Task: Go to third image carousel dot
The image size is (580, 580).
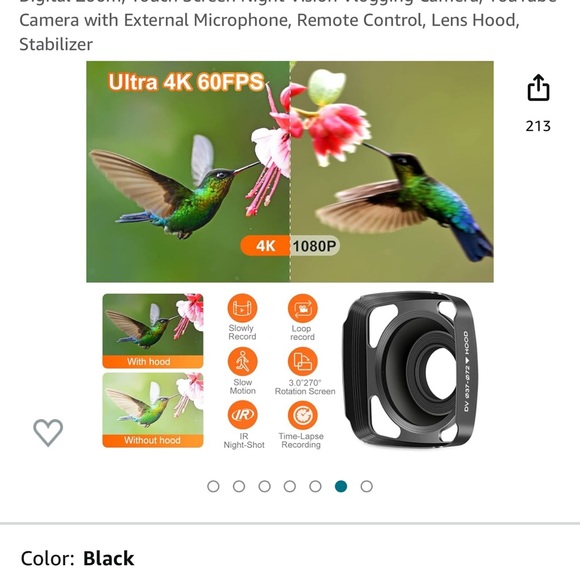Action: coord(264,486)
